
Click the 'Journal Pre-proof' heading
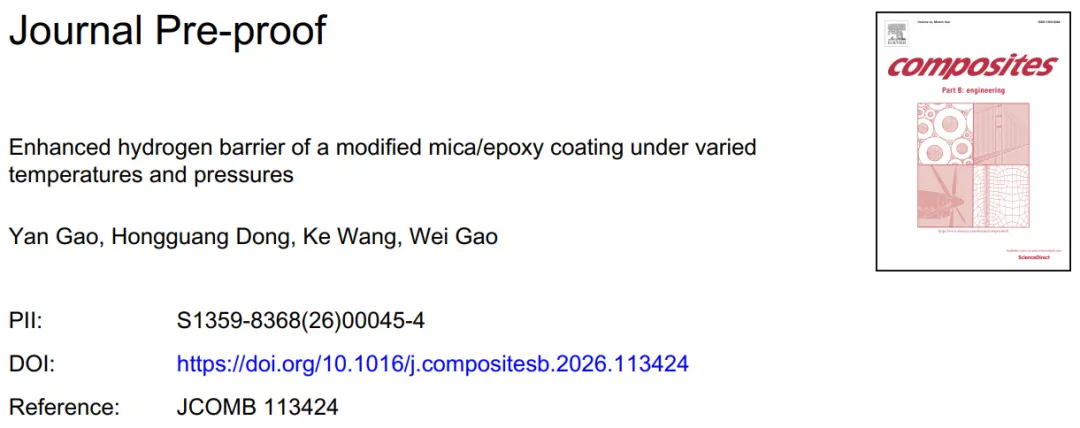point(167,31)
